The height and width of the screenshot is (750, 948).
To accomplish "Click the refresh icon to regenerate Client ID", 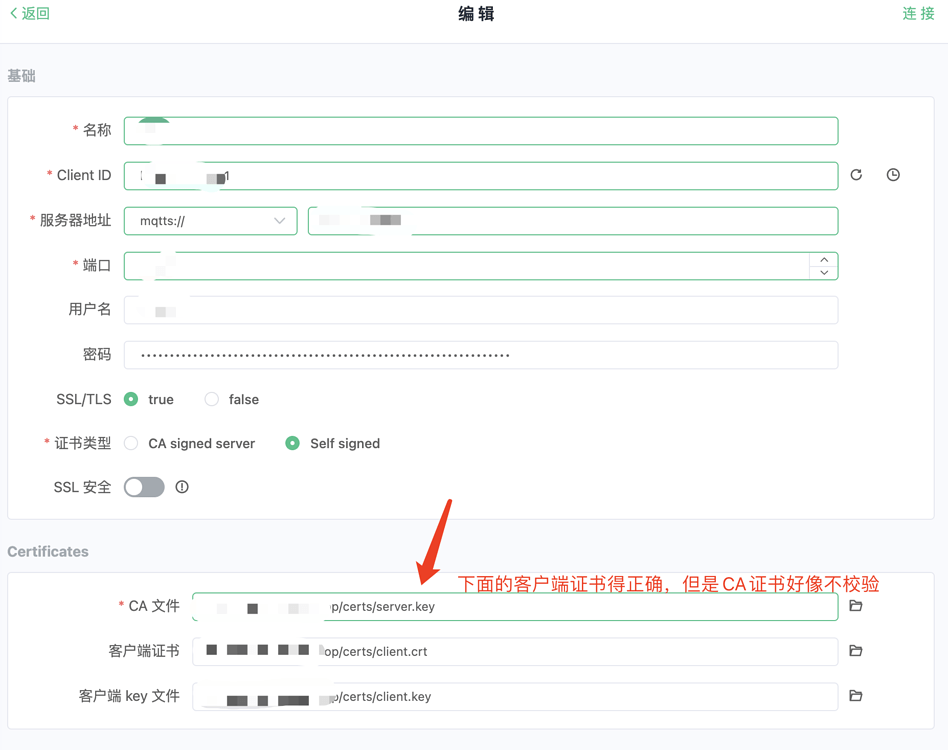I will (x=856, y=174).
